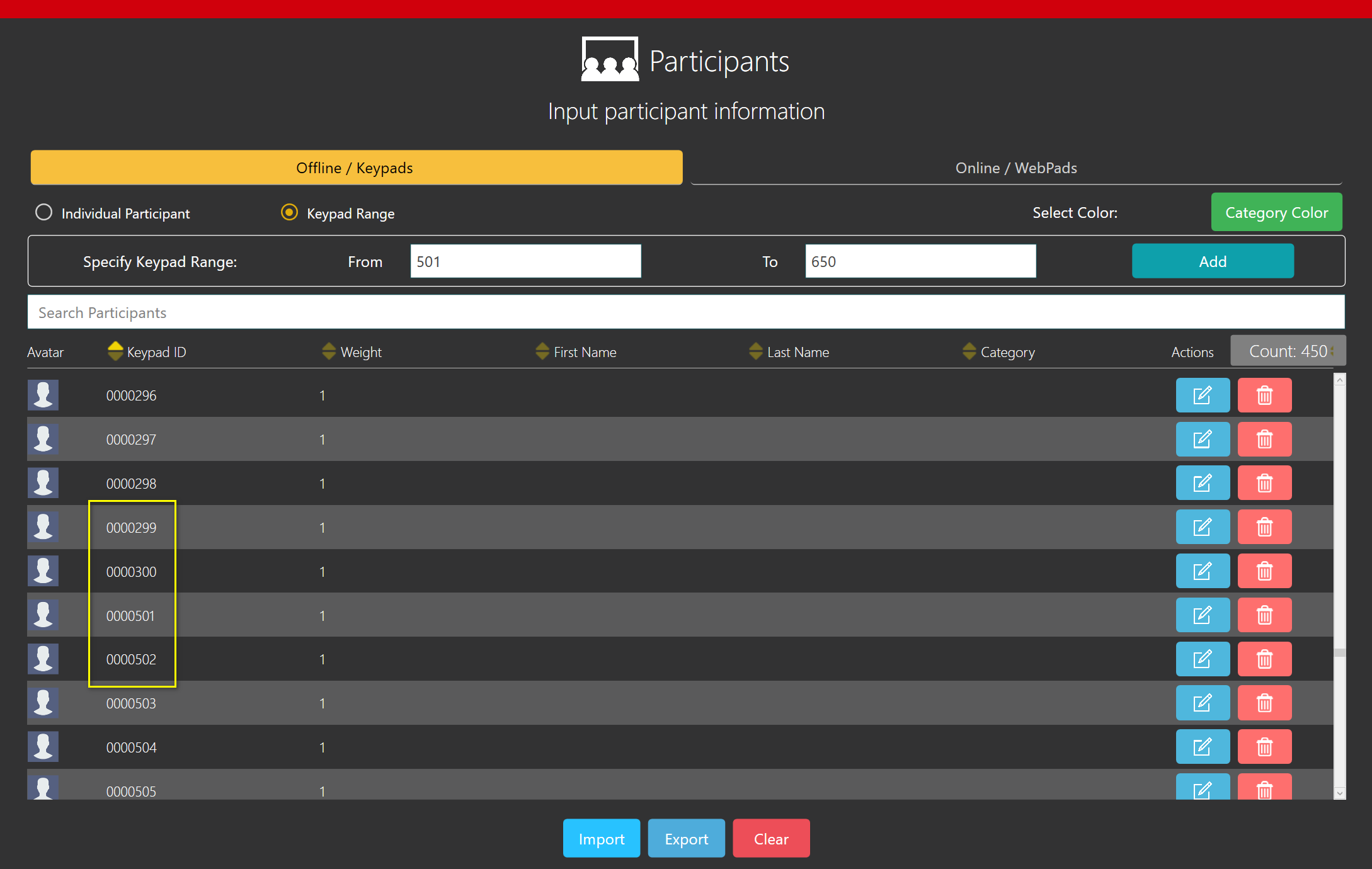Sort participants by Weight column

coord(329,351)
